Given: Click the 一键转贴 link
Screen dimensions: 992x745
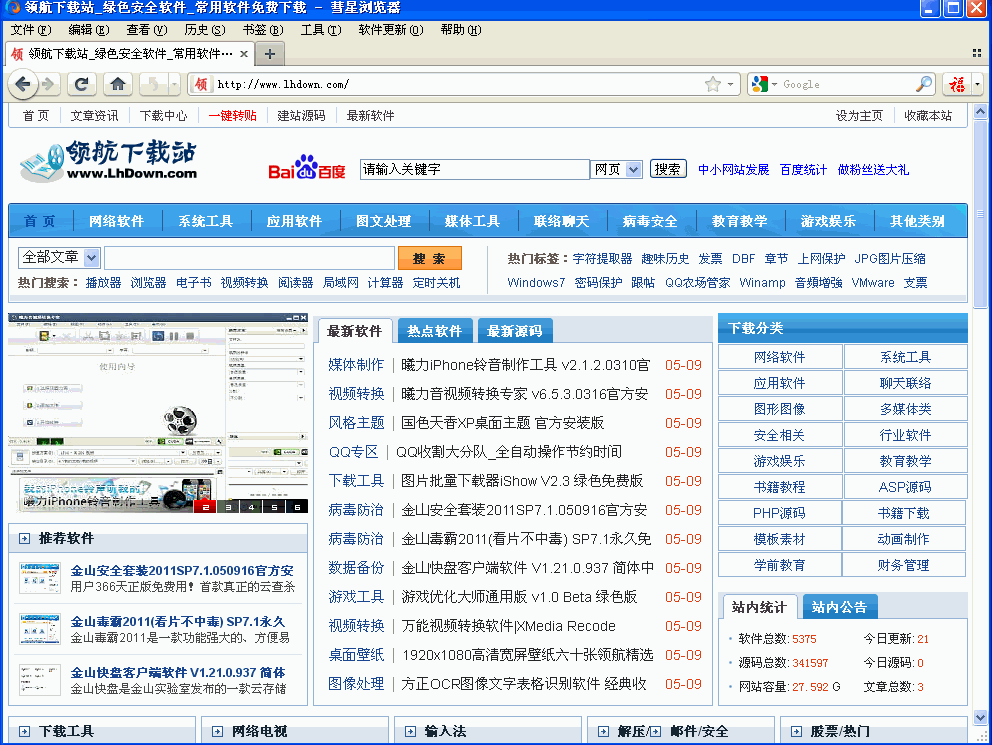Looking at the screenshot, I should tap(233, 115).
